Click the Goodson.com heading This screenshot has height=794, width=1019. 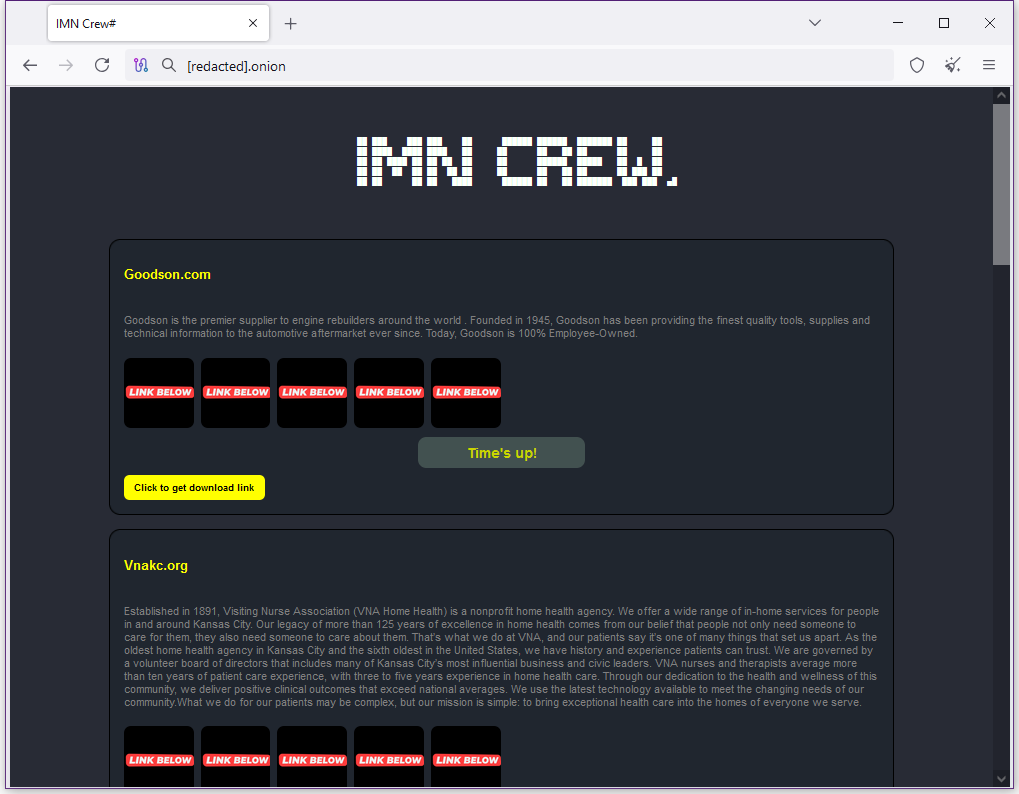click(x=167, y=274)
